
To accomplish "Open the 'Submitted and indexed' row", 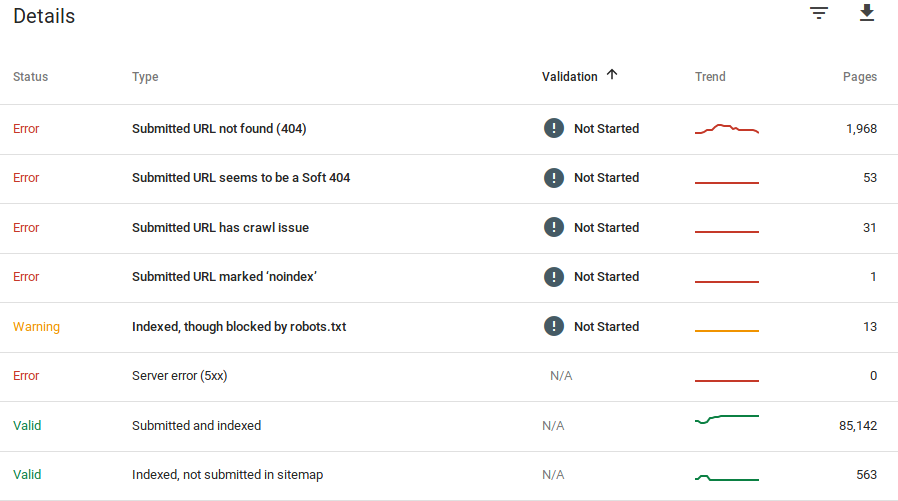I will tap(196, 426).
